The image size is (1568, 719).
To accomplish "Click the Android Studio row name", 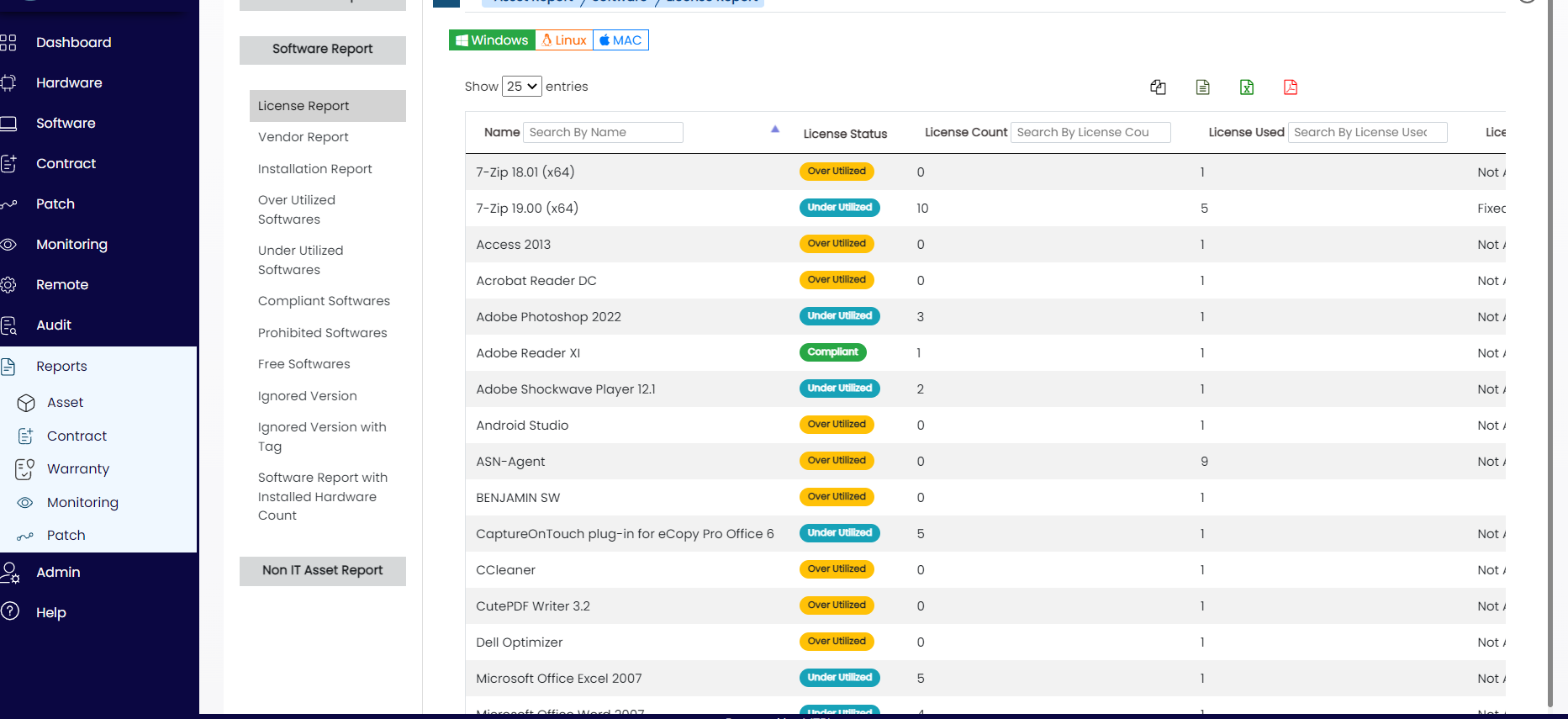I will [x=522, y=426].
